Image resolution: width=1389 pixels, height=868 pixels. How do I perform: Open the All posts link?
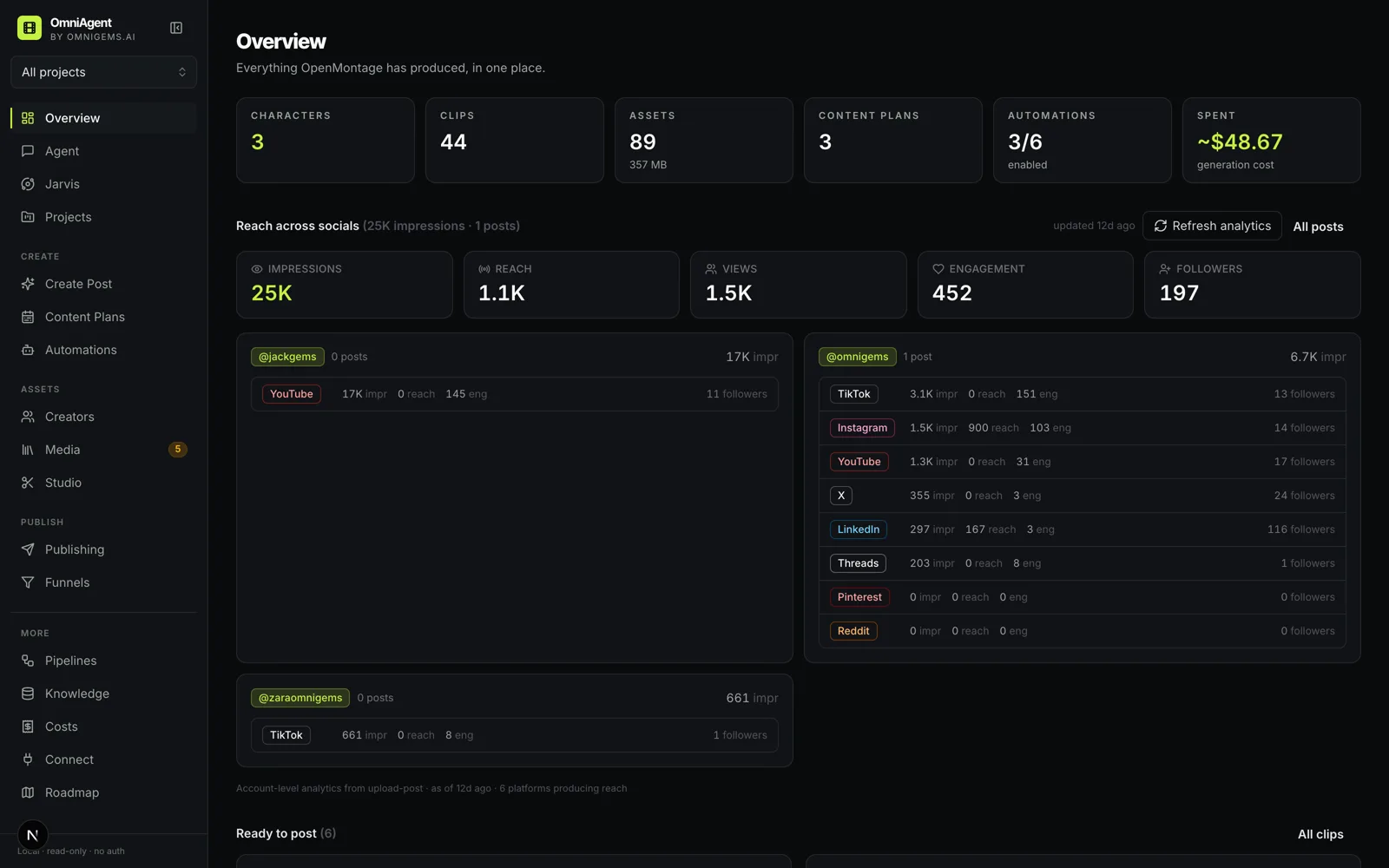pos(1318,227)
